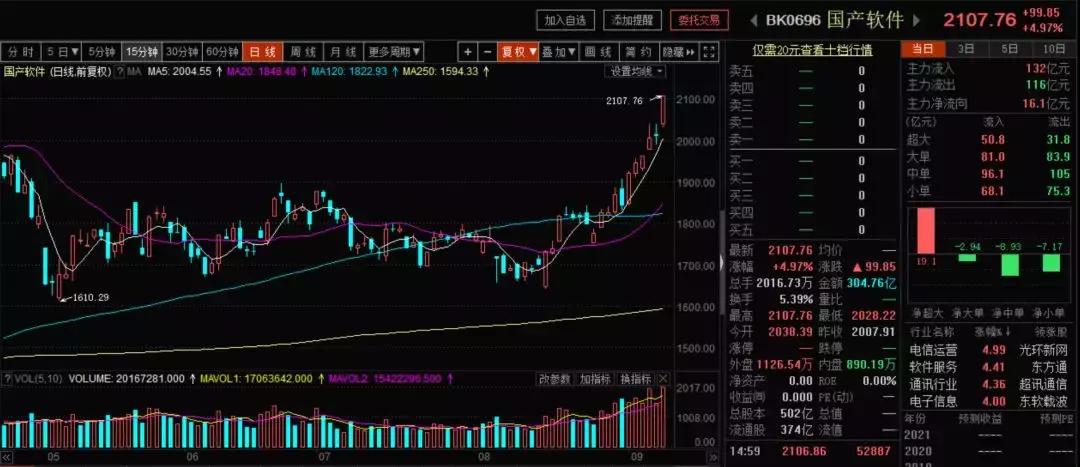Click 添加提醒 button
1080x467 pixels.
[632, 20]
